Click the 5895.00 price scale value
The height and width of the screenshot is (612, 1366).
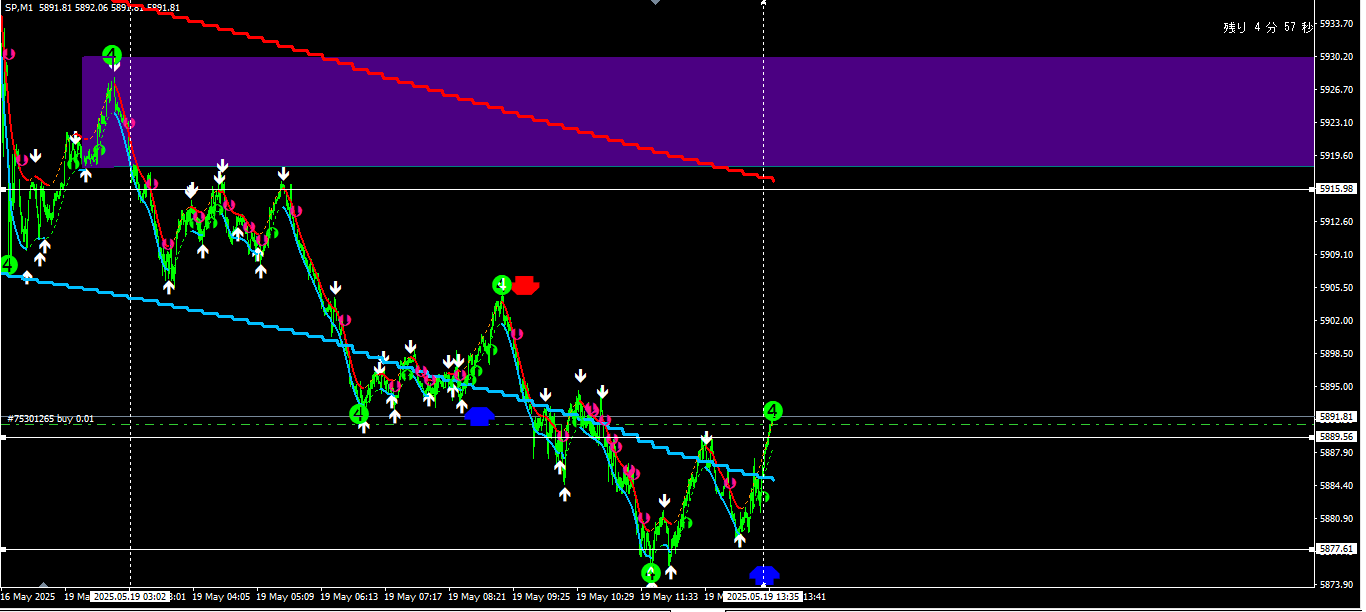(1338, 387)
